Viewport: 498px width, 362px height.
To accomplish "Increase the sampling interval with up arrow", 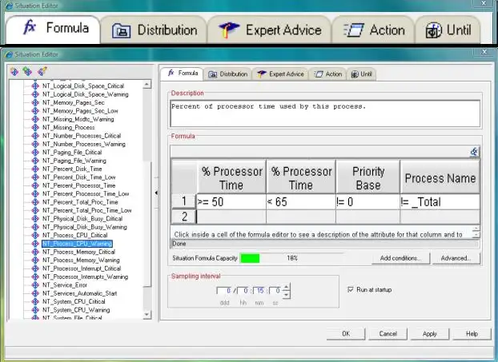I will tap(286, 286).
